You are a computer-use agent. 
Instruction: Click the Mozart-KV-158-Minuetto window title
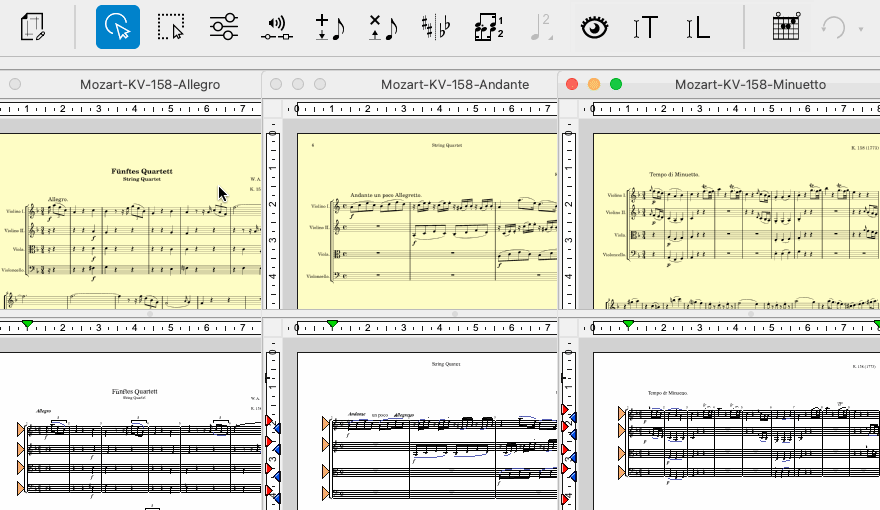point(750,85)
